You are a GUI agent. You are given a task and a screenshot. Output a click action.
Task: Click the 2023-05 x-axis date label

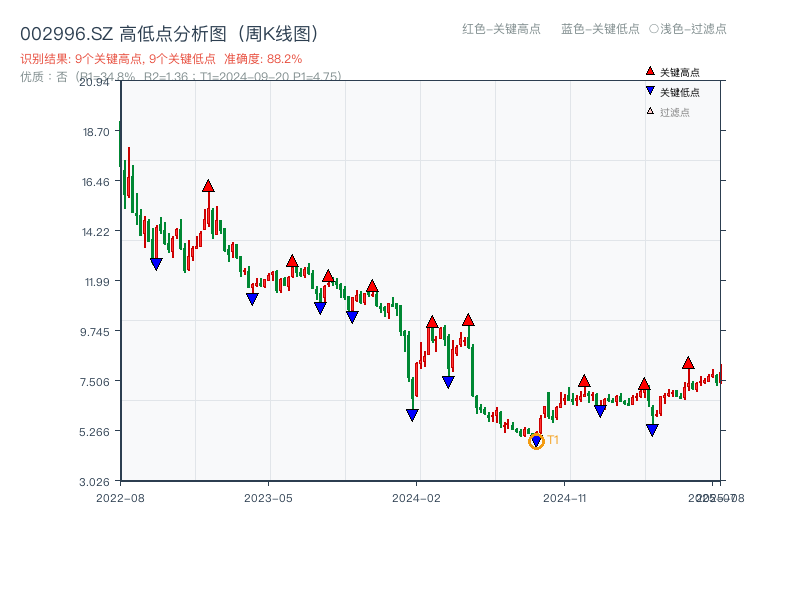pyautogui.click(x=268, y=497)
